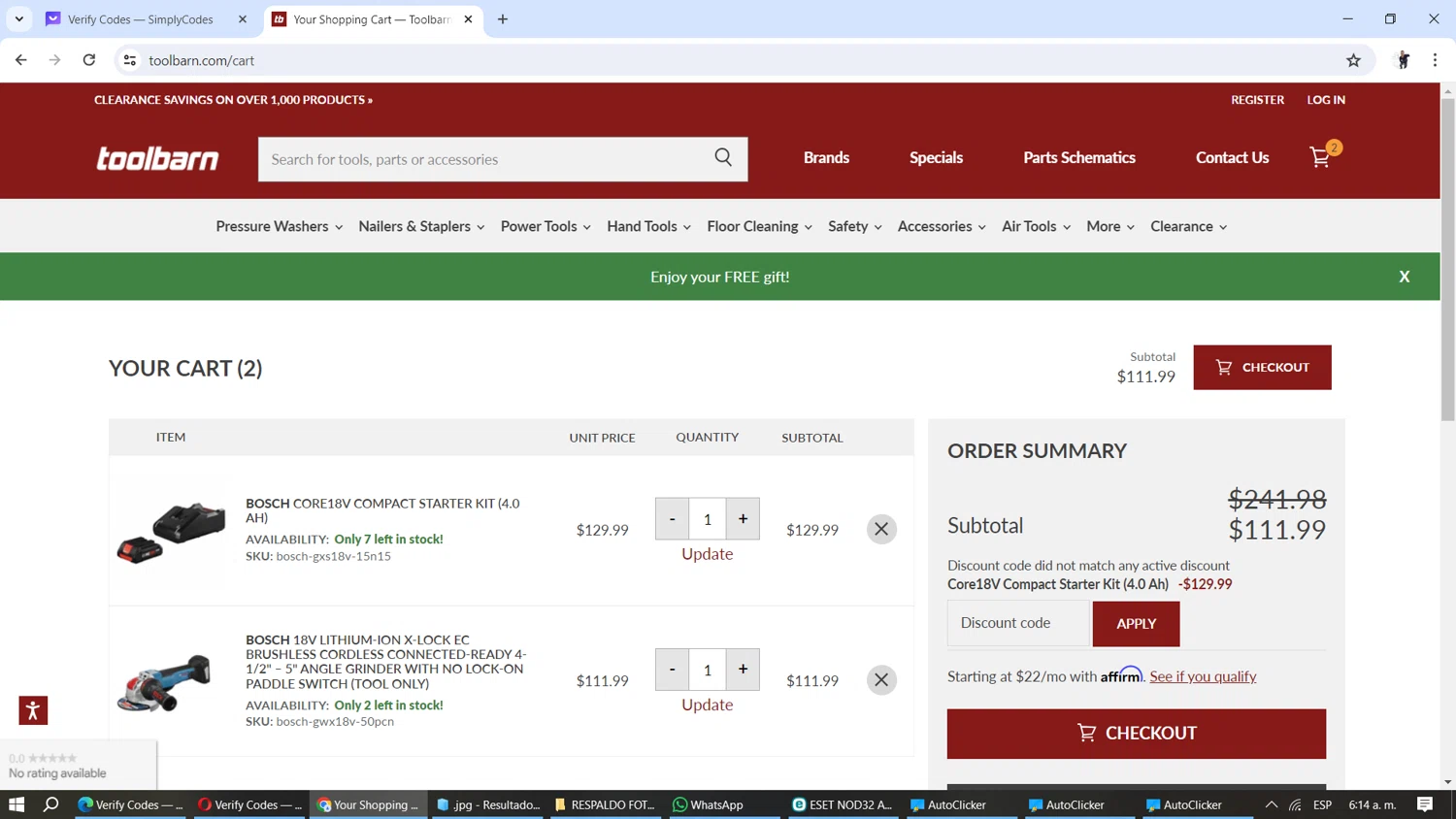Expand Floor Cleaning menu
This screenshot has height=819, width=1456.
coord(759,226)
